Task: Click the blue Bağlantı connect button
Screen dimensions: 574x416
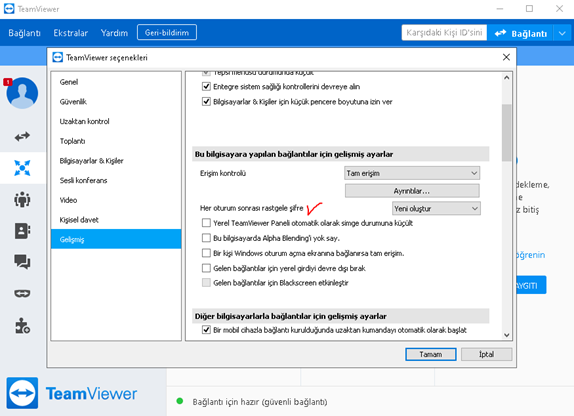Action: tap(521, 33)
